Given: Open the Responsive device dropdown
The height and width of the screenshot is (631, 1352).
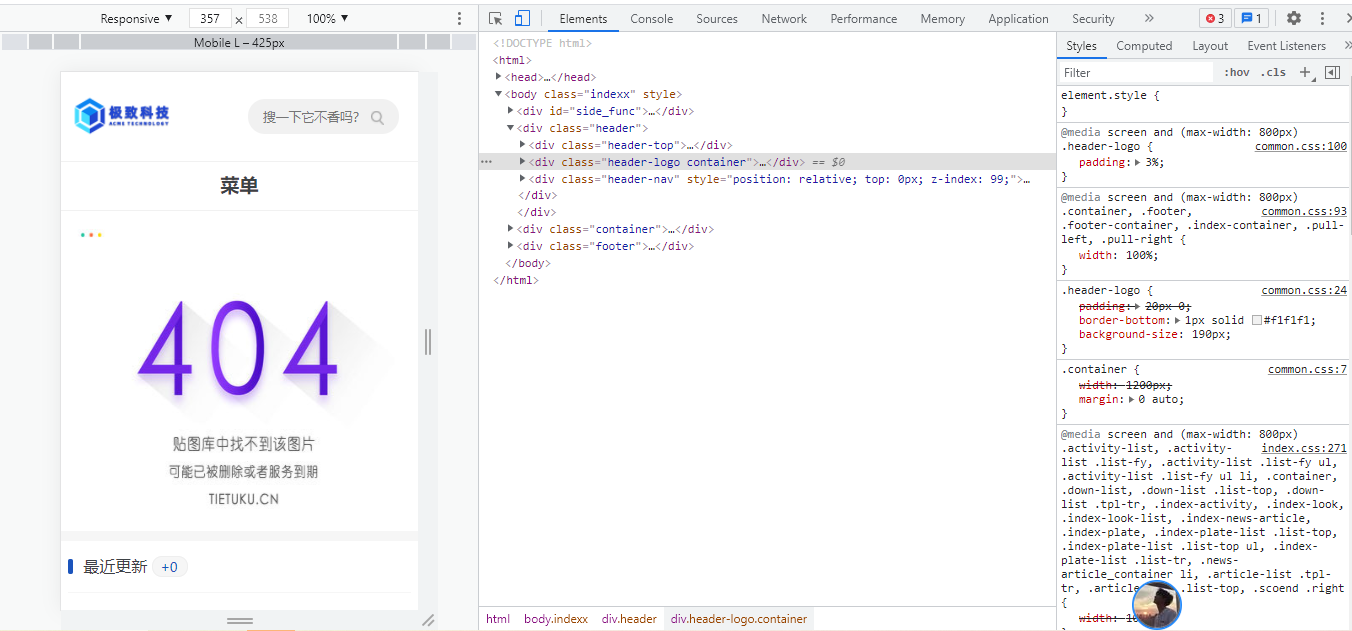Looking at the screenshot, I should [136, 18].
